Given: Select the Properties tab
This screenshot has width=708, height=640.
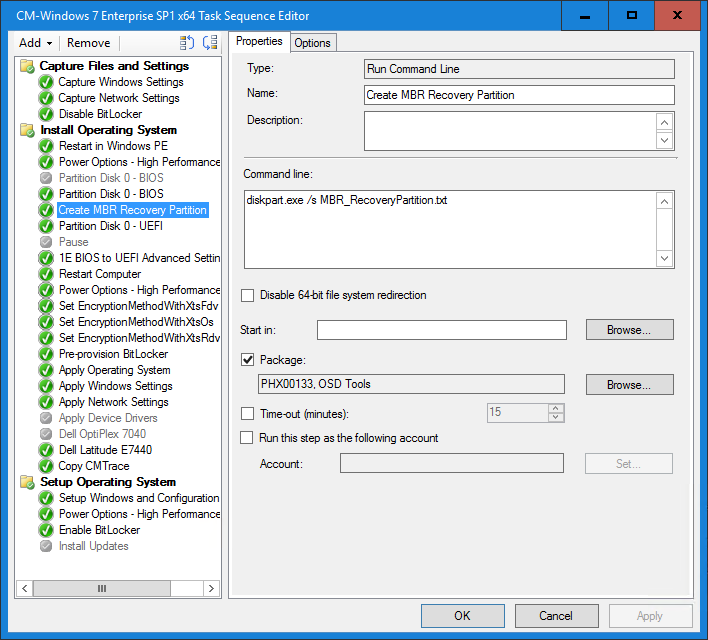Looking at the screenshot, I should click(259, 42).
